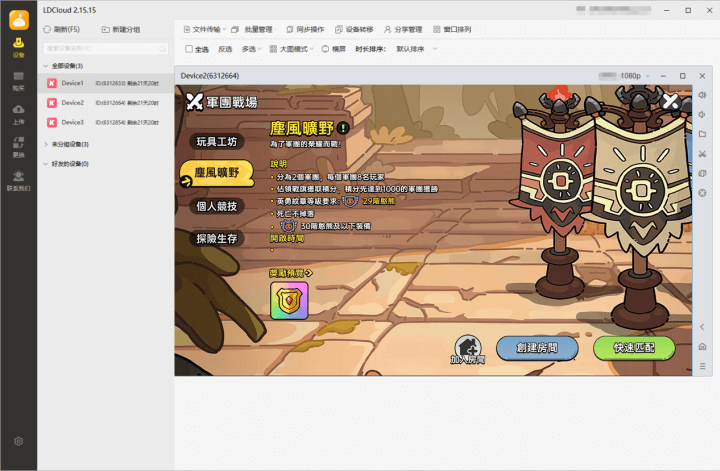Open 批量管理 batch management
720x471 pixels.
pos(252,29)
